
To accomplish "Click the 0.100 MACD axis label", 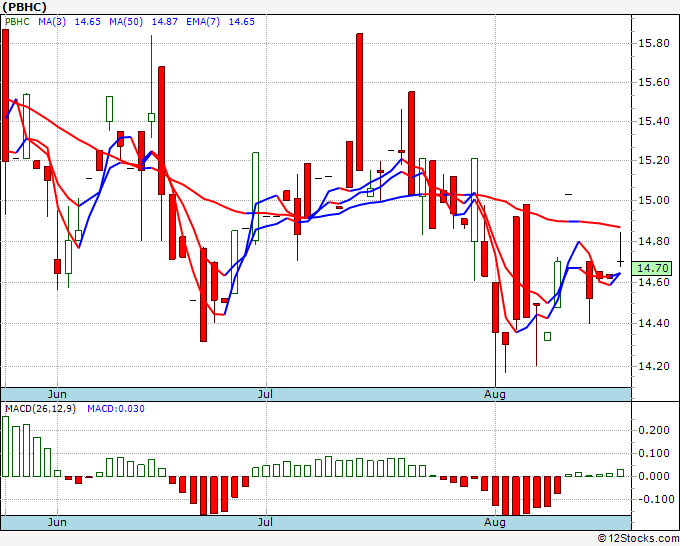I will click(x=654, y=454).
